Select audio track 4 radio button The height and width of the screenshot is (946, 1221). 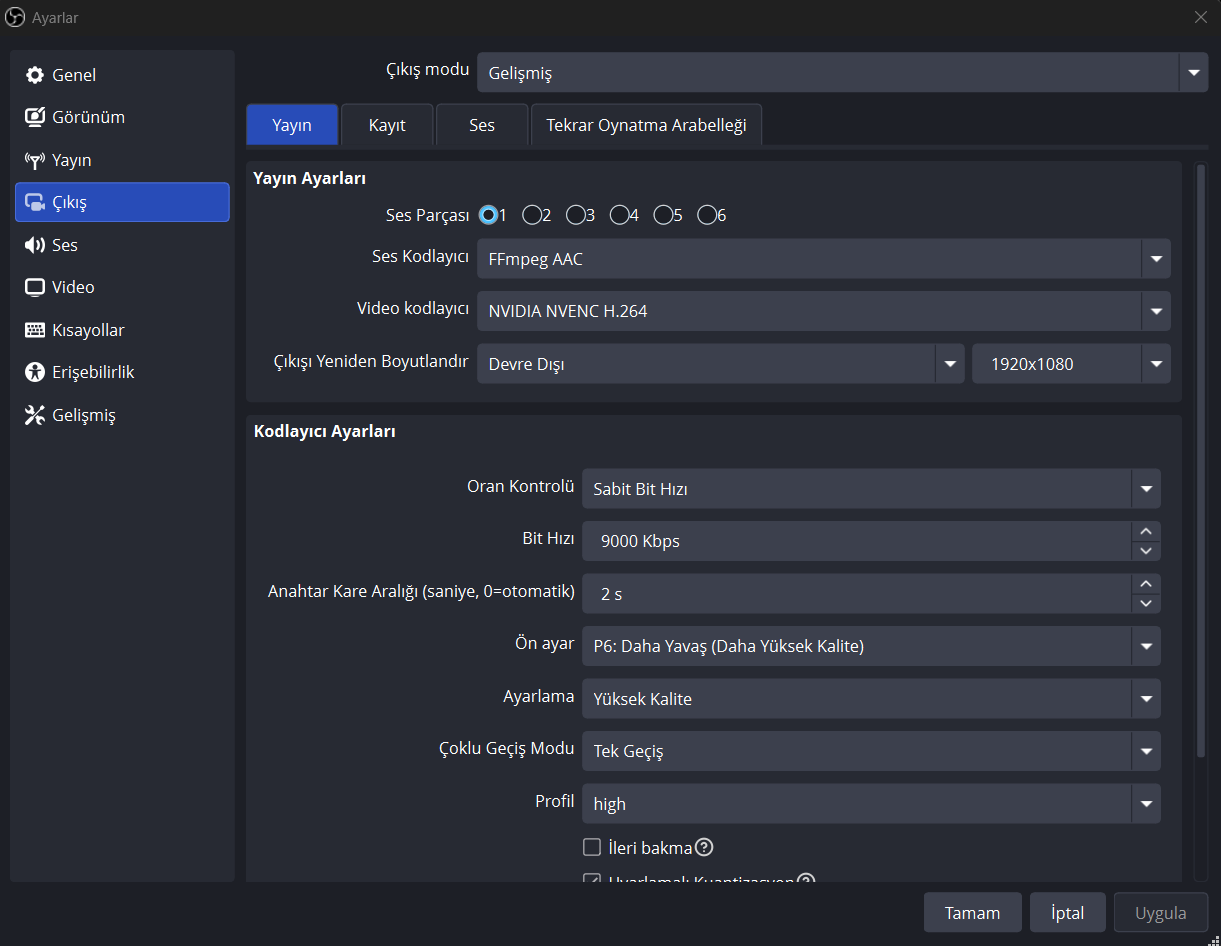coord(619,215)
